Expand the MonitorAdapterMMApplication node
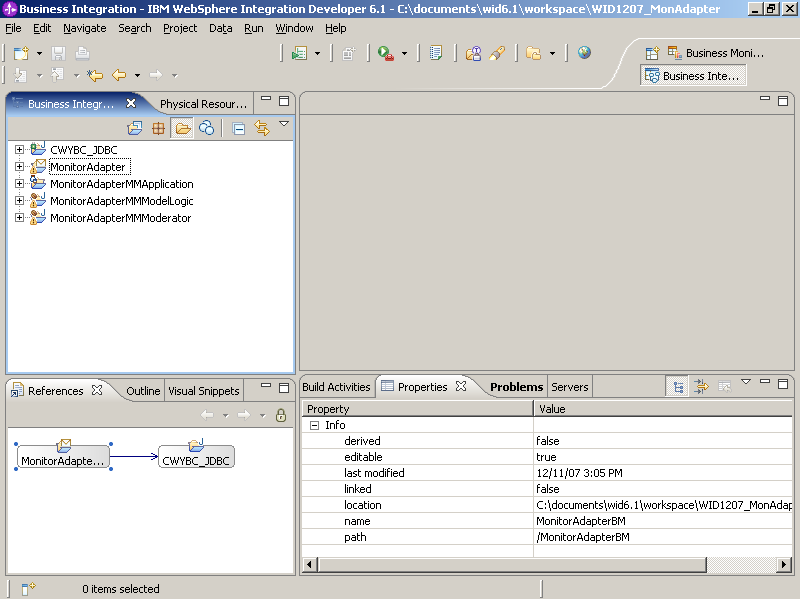800x600 pixels. (19, 184)
